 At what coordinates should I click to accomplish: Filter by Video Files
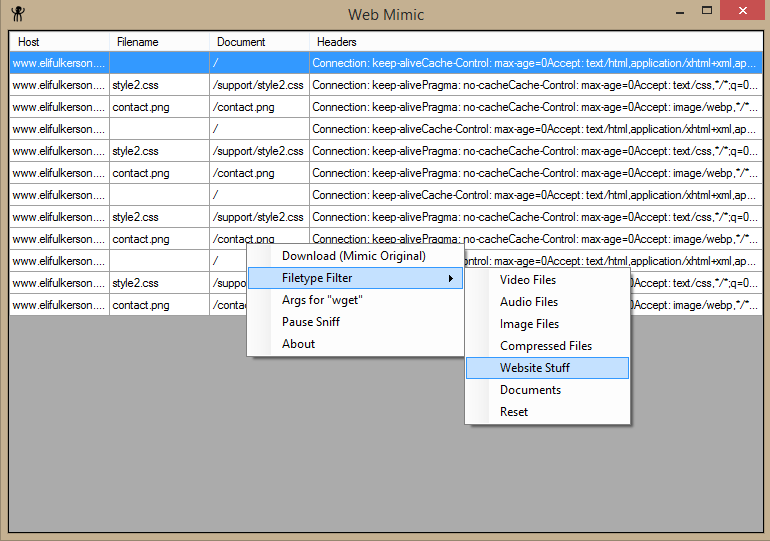tap(528, 280)
